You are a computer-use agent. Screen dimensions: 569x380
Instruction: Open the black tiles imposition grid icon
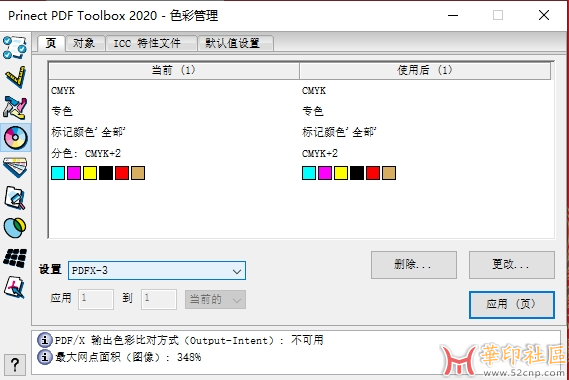(x=15, y=258)
